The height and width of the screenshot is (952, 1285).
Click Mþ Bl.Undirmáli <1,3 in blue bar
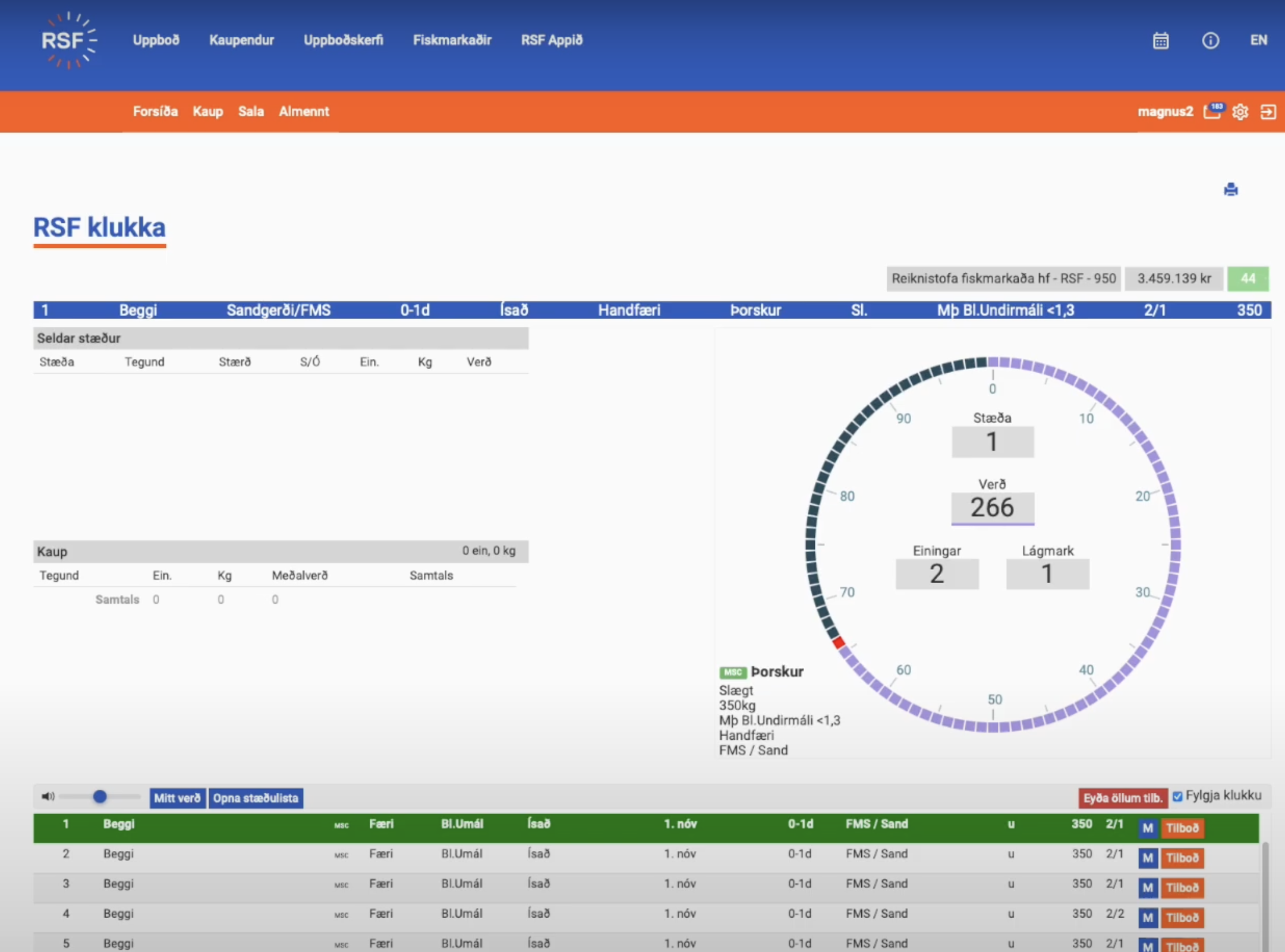[1006, 310]
